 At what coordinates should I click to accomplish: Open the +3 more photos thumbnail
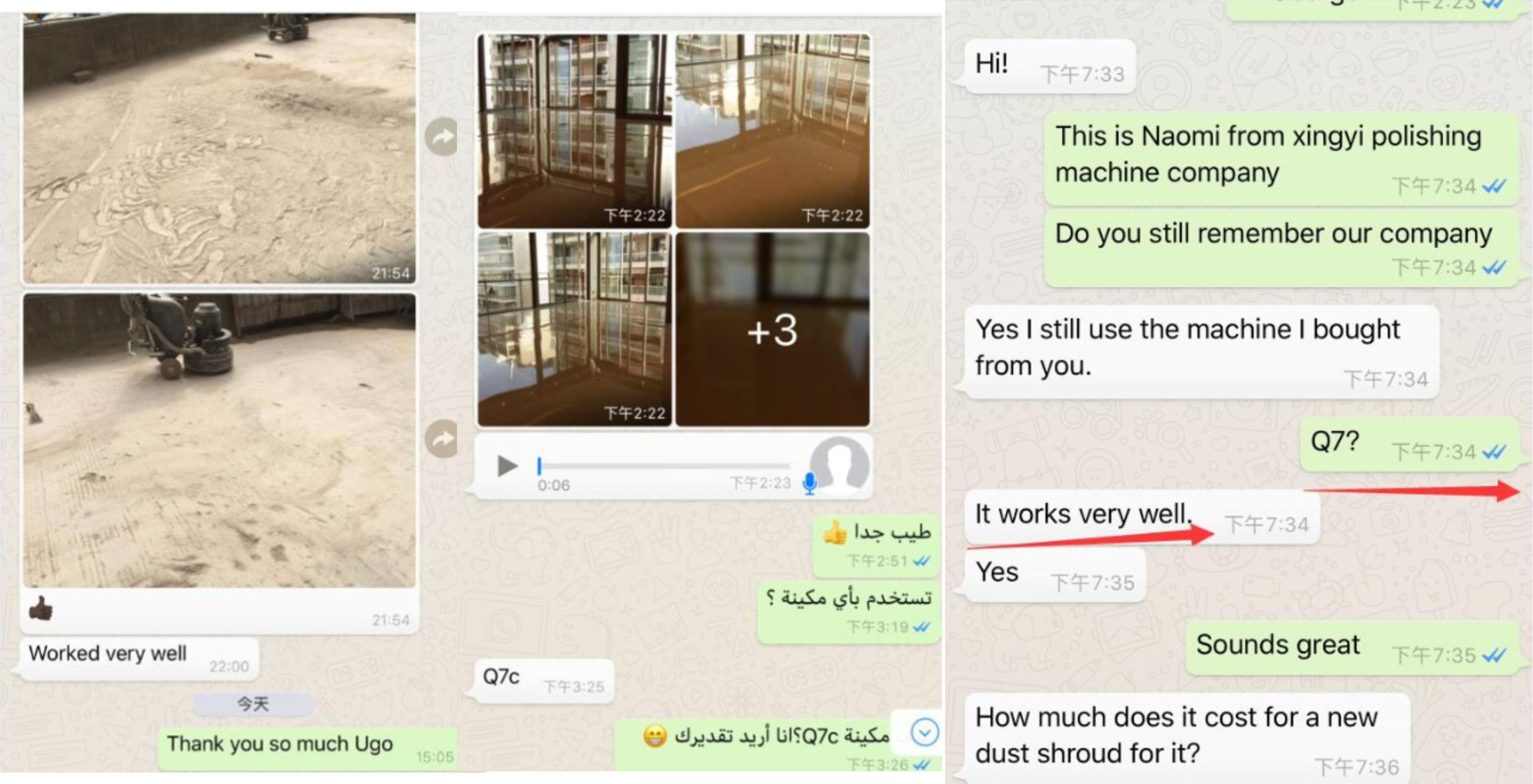(773, 329)
